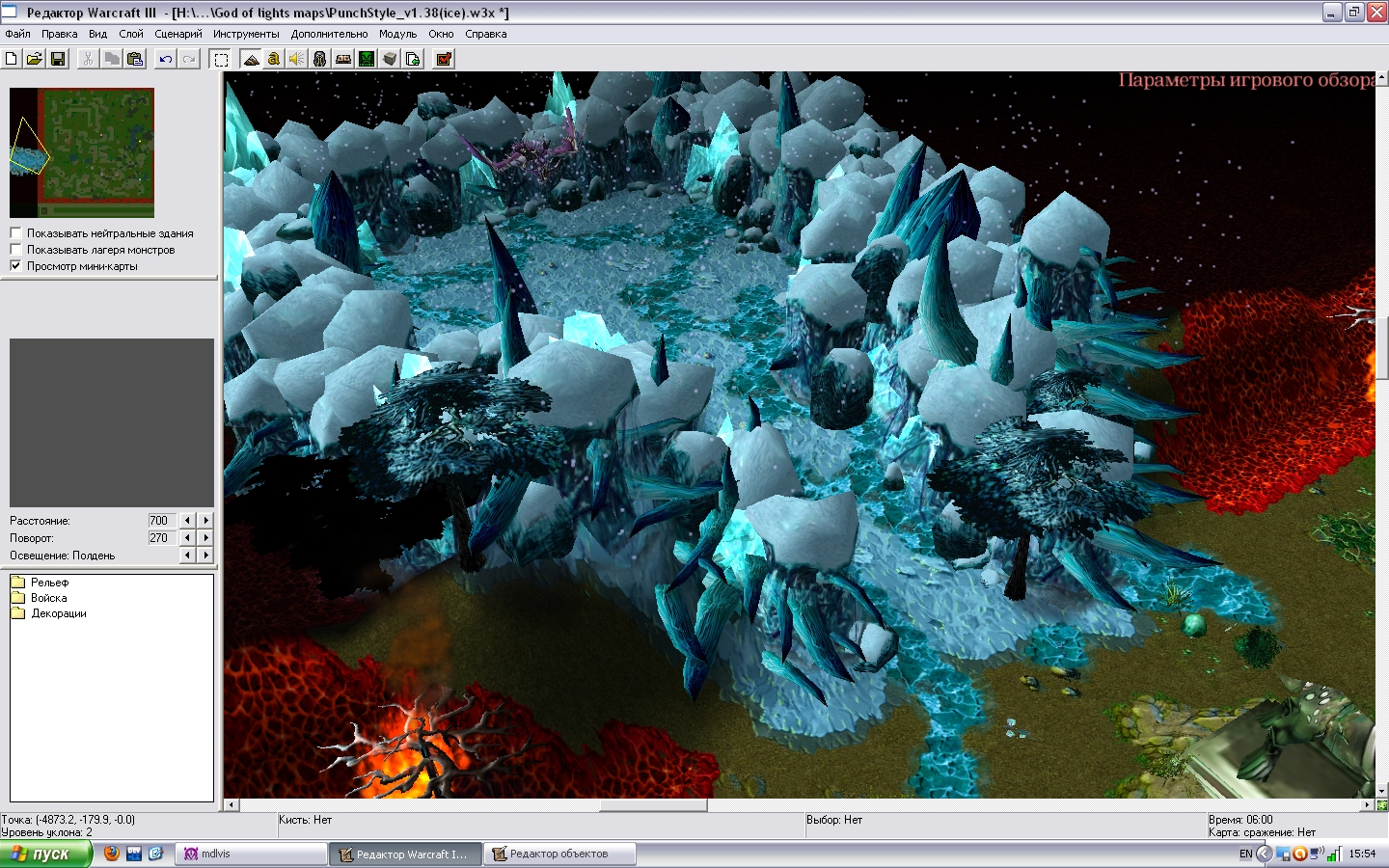Click the horizontal scrollbar thumb under the viewport

[653, 805]
